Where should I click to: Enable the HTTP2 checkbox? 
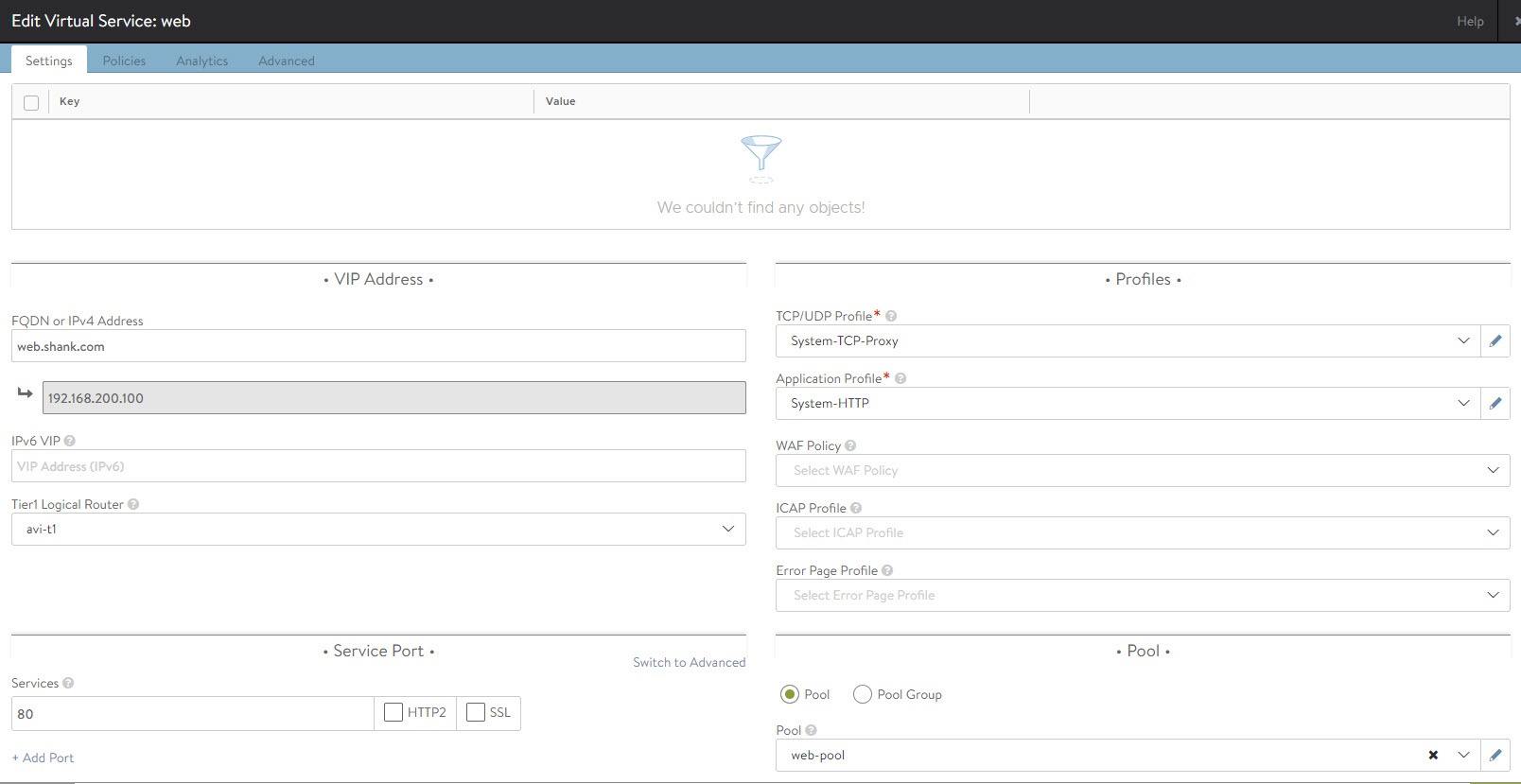click(393, 712)
